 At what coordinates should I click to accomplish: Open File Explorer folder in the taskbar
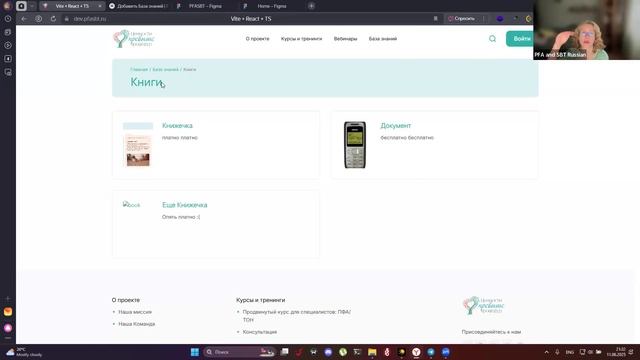click(x=372, y=352)
